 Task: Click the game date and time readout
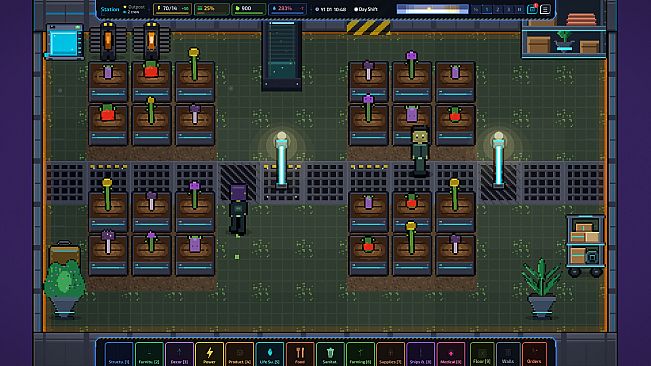(x=330, y=9)
